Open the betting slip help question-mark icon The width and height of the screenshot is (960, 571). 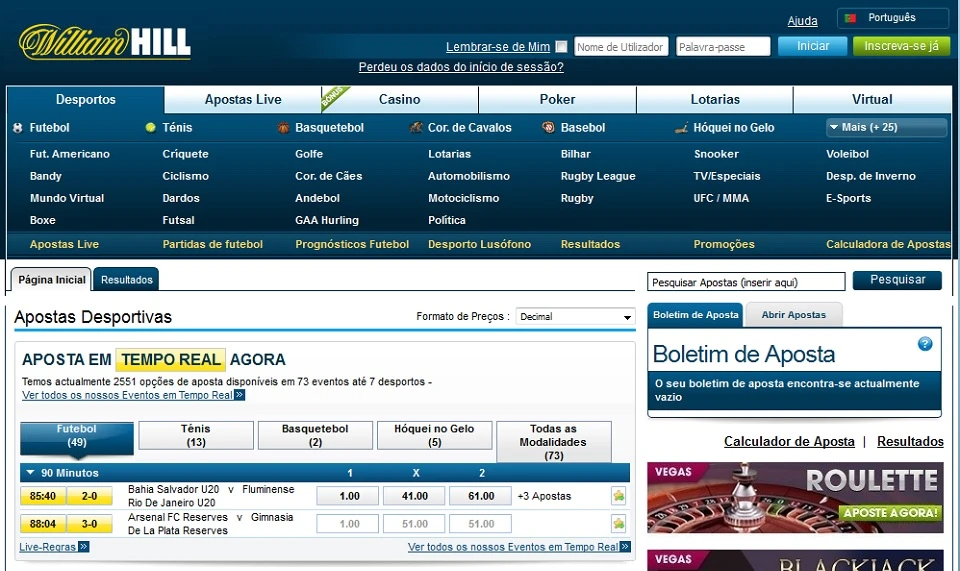(x=925, y=344)
